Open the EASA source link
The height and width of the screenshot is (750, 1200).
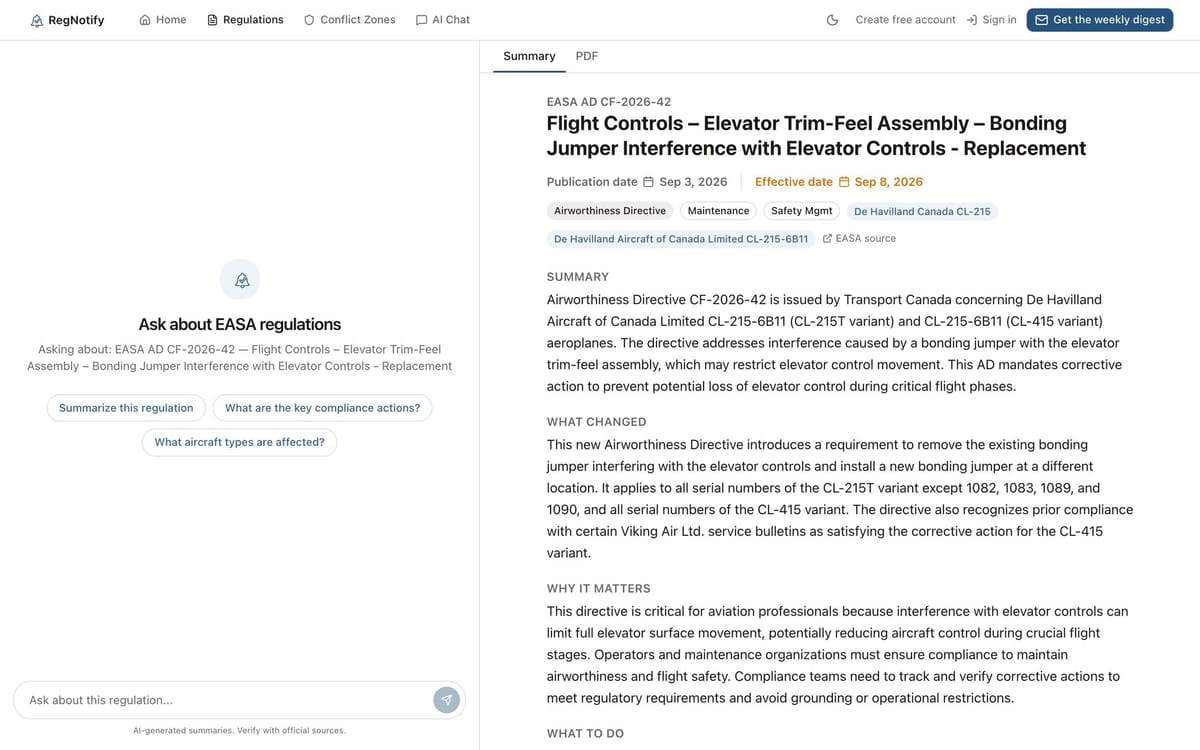click(x=859, y=239)
